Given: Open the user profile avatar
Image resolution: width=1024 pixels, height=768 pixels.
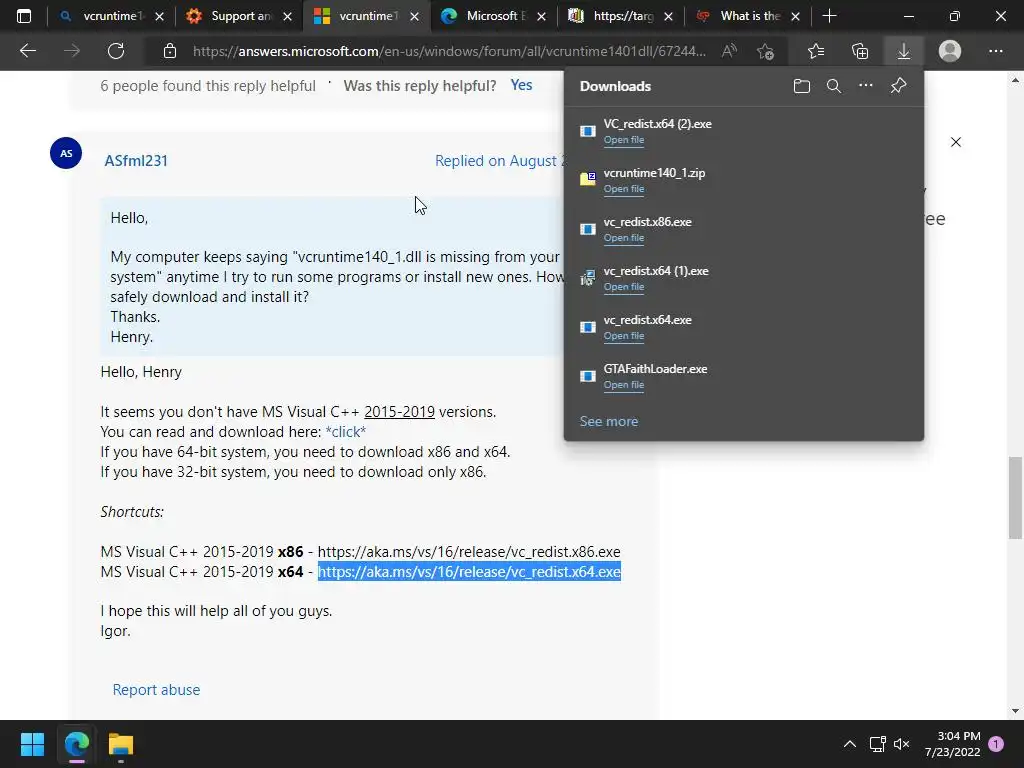Looking at the screenshot, I should (x=950, y=51).
